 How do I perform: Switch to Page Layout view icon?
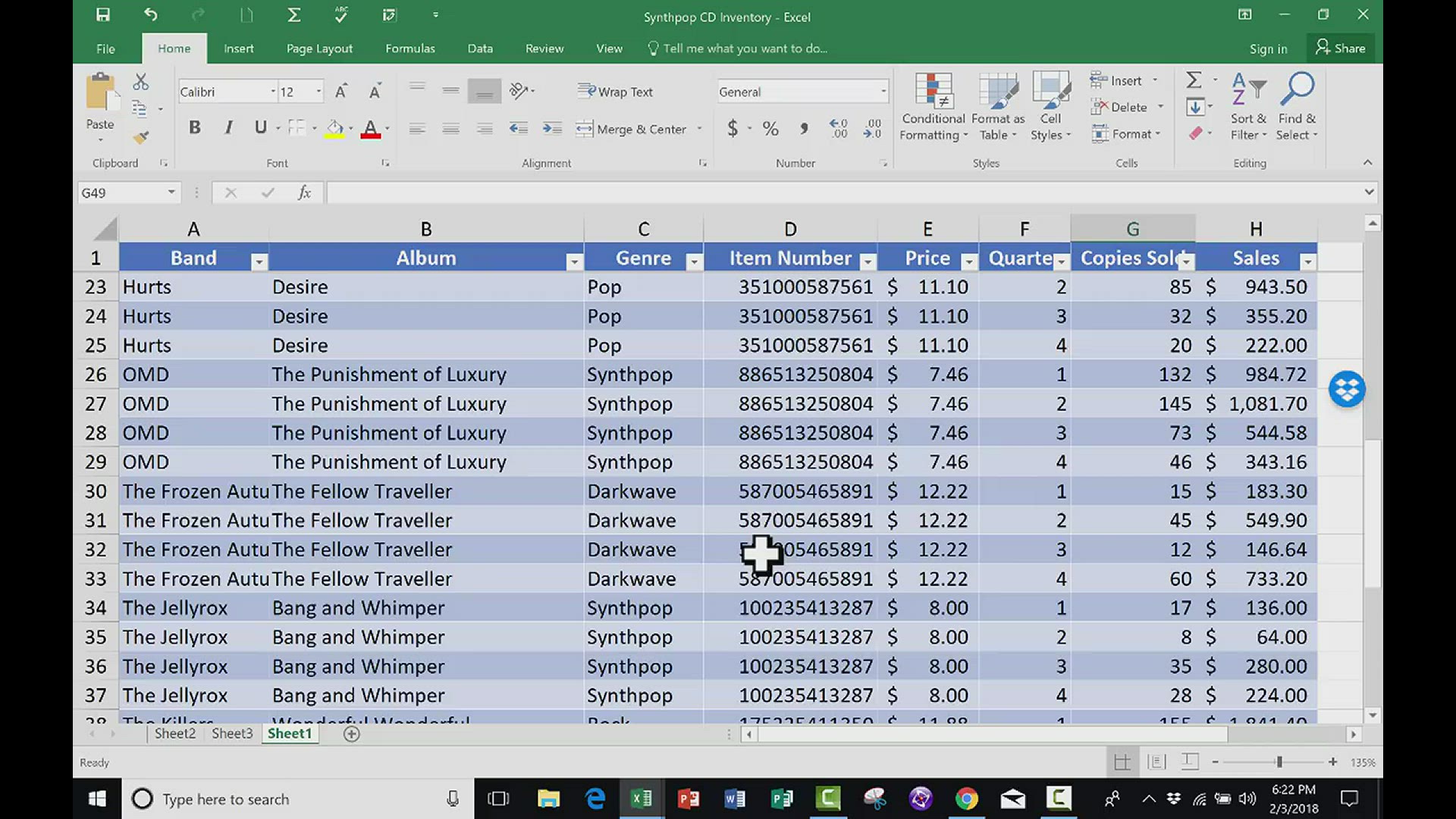pos(1156,761)
